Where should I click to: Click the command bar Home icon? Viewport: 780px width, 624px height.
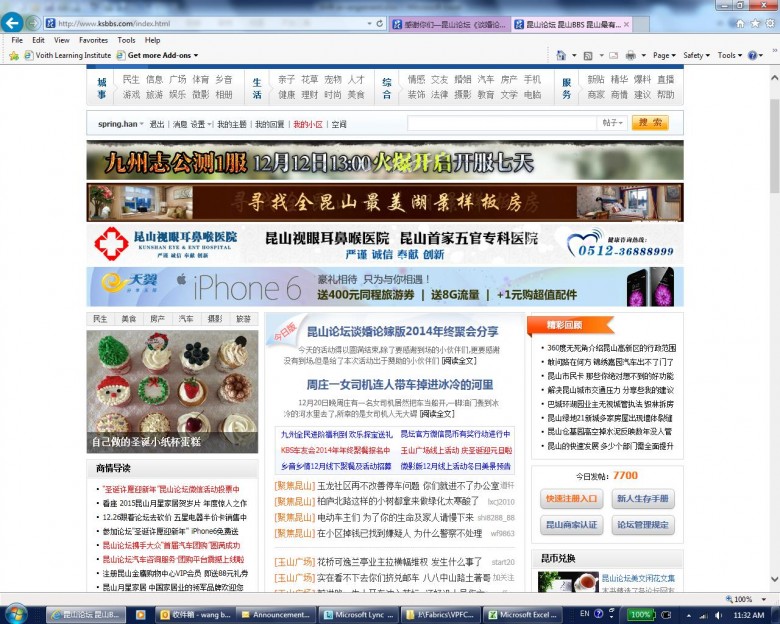[561, 55]
